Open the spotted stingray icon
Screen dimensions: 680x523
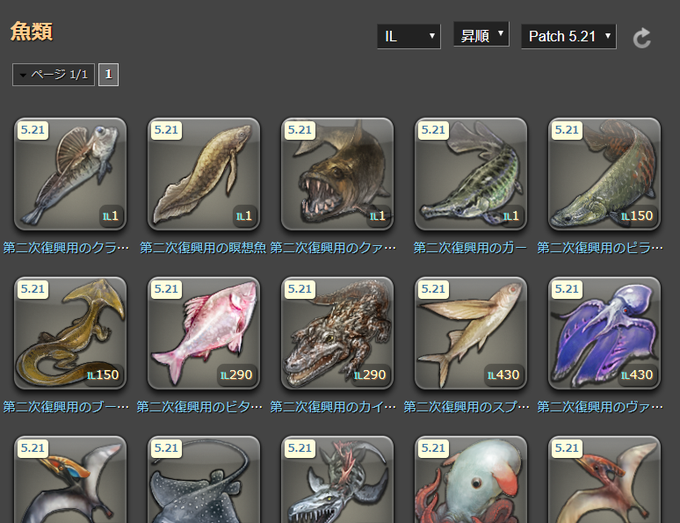pyautogui.click(x=204, y=480)
